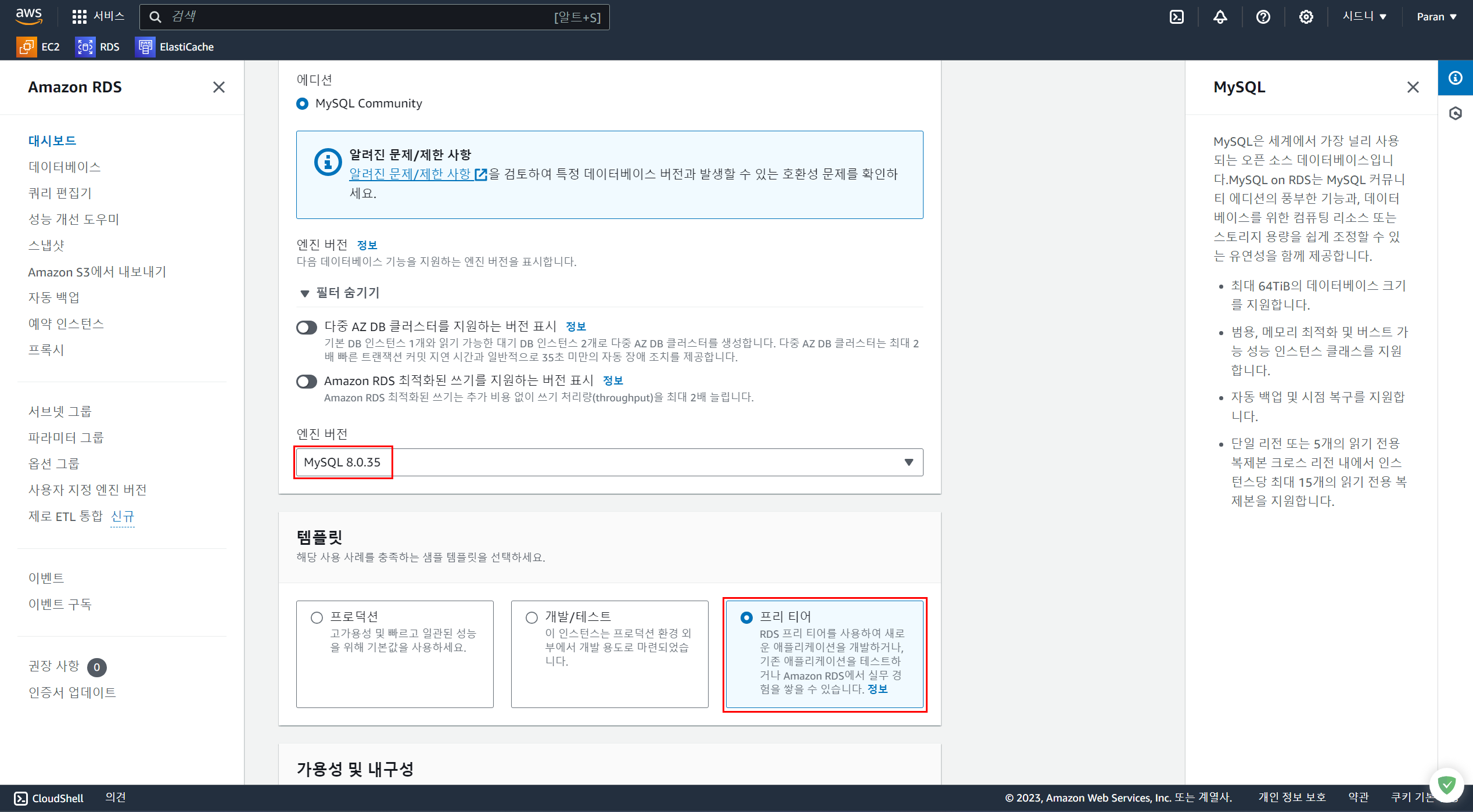1473x812 pixels.
Task: Click 정보 link next to 엔진 버전 heading
Action: click(367, 245)
